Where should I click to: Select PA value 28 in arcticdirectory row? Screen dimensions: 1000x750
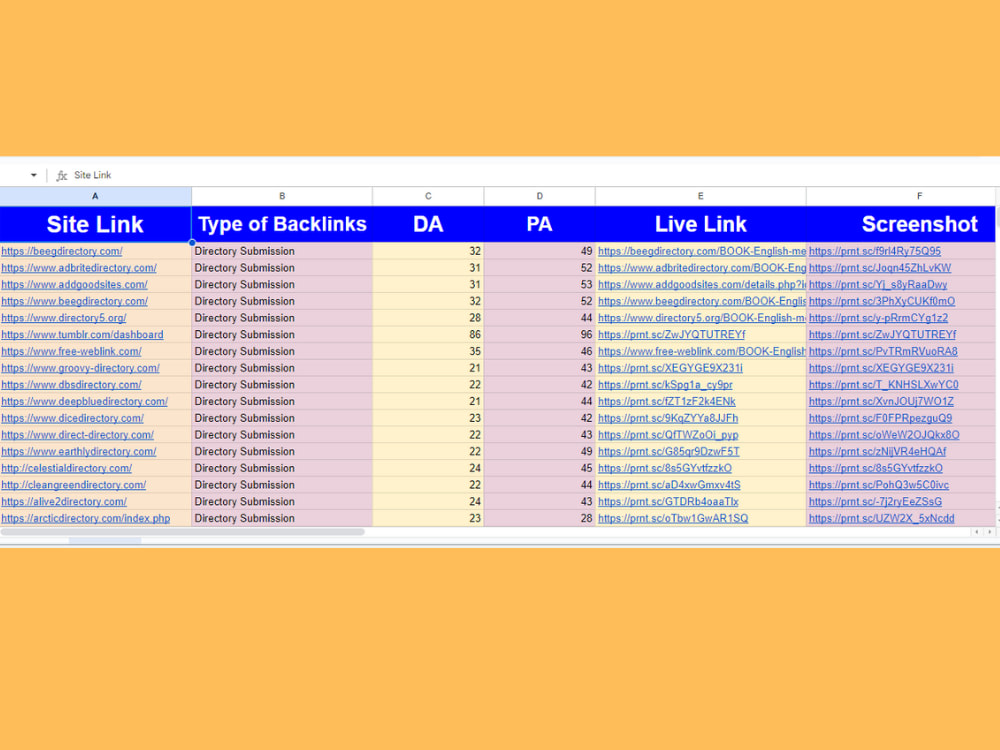click(540, 518)
